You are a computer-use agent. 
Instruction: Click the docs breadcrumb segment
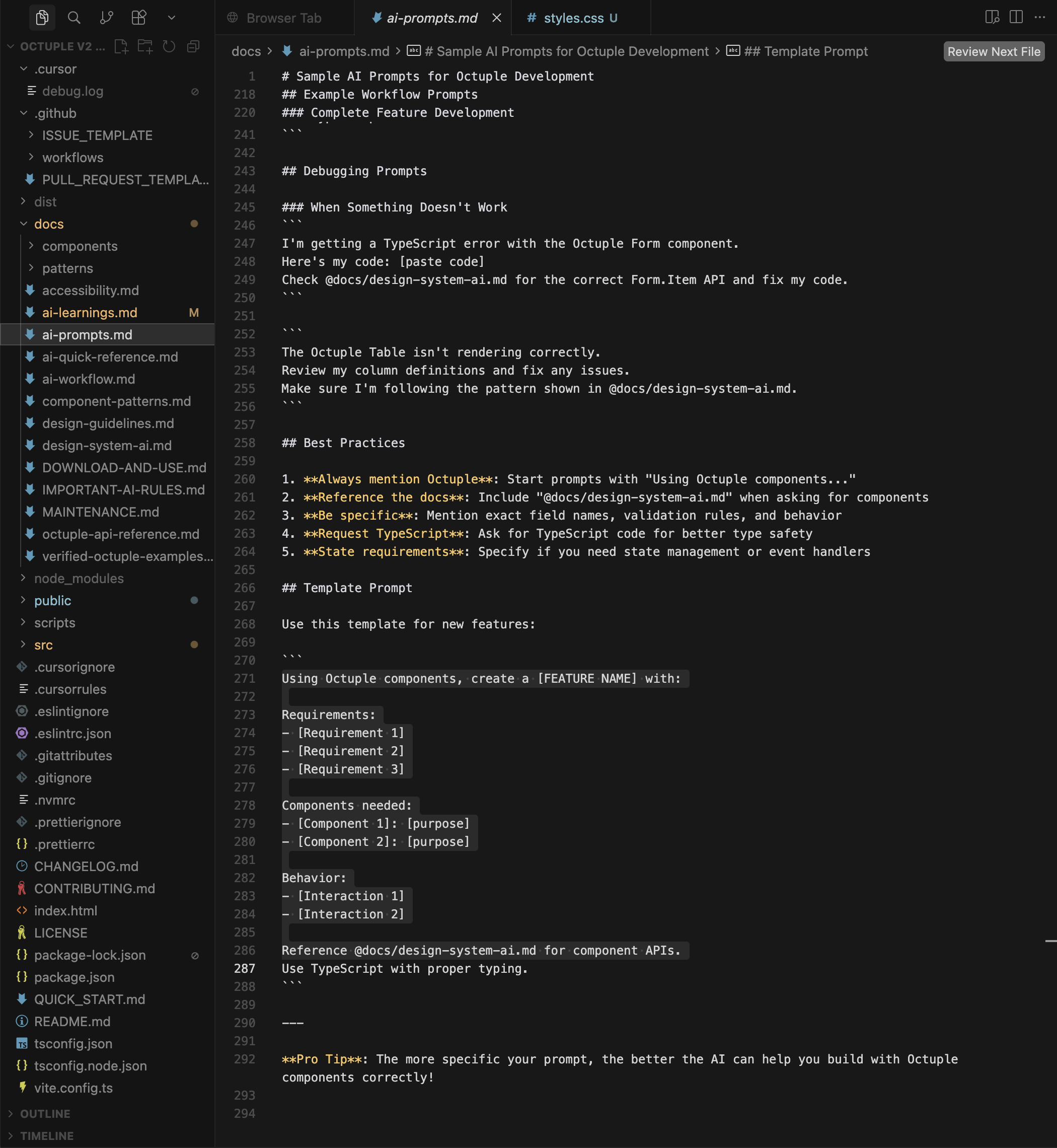(x=246, y=51)
